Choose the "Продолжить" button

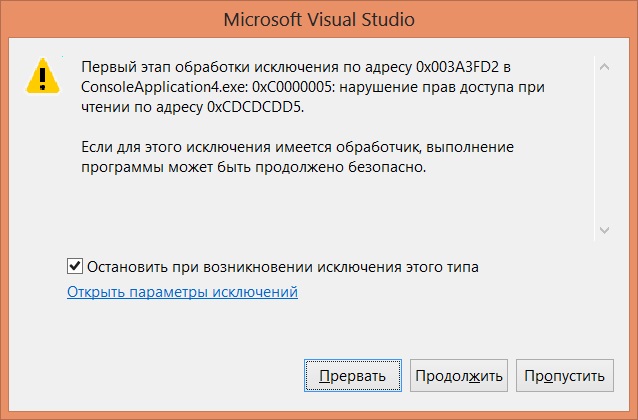[x=459, y=376]
